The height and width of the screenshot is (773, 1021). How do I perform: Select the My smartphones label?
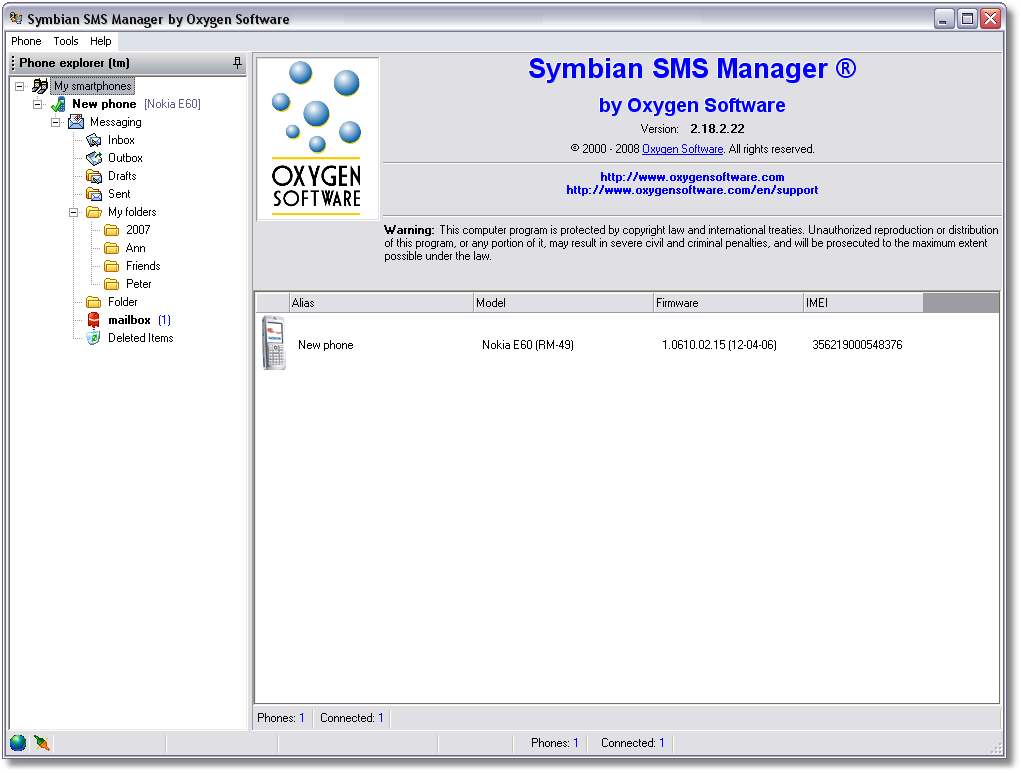point(92,86)
